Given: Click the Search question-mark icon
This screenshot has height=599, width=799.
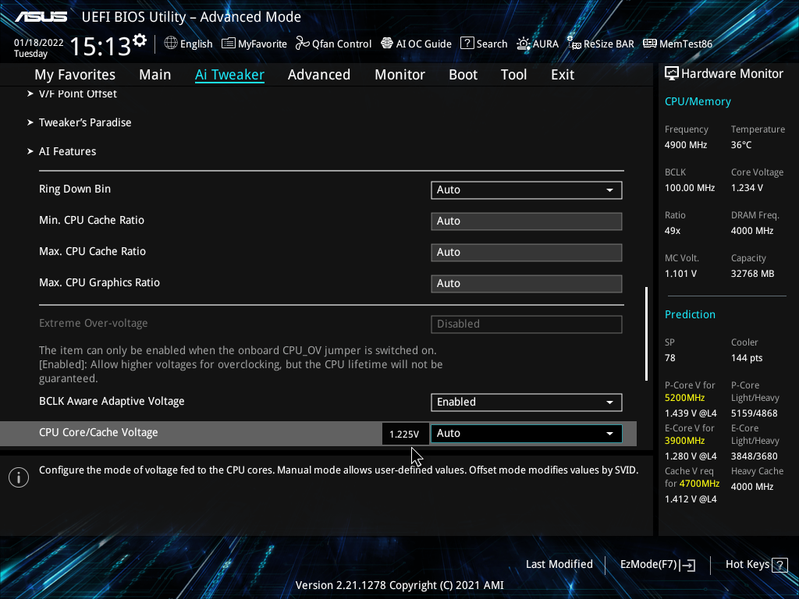Looking at the screenshot, I should pos(467,43).
